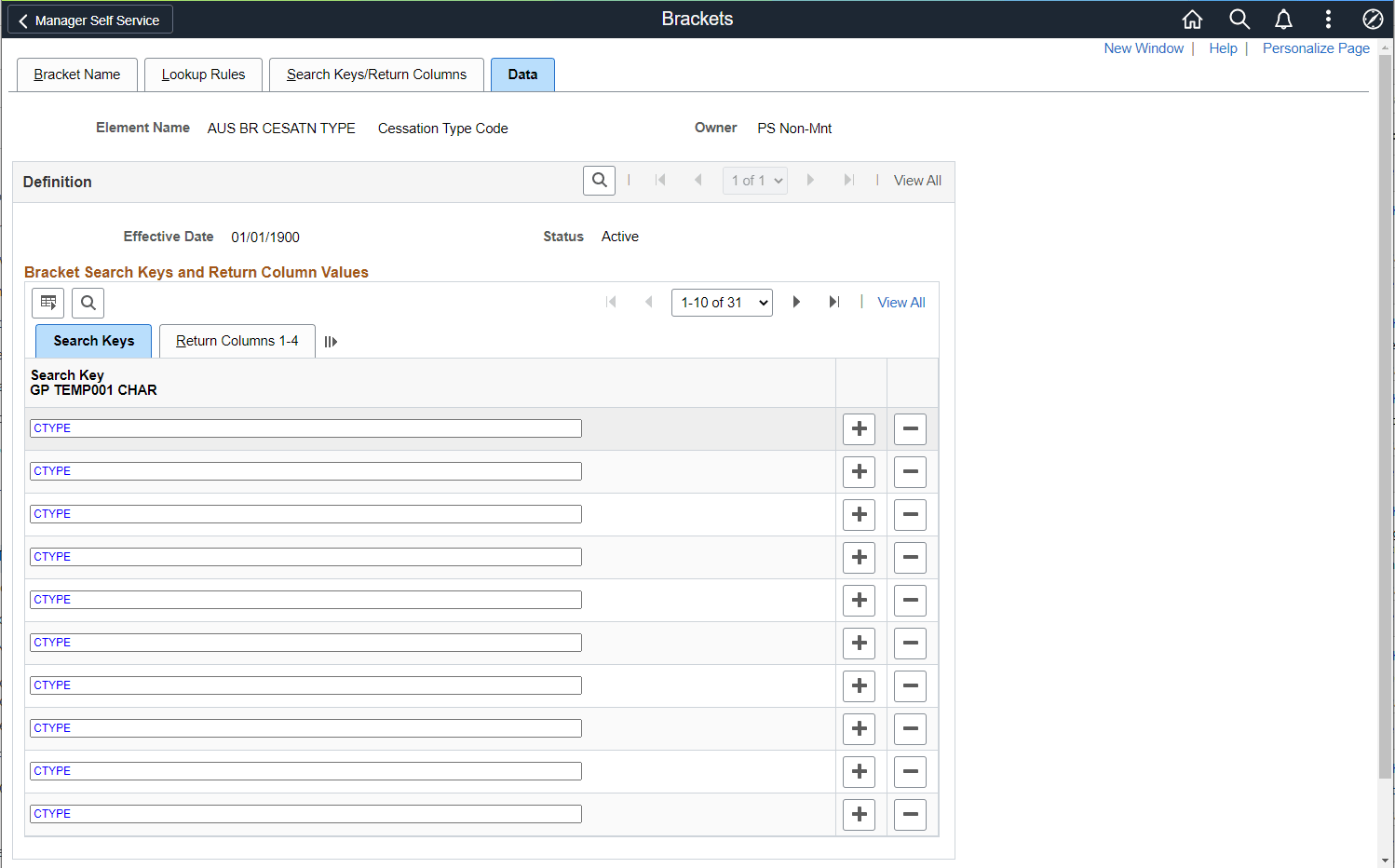
Task: Delete the last CTYPE row with minus button
Action: tap(910, 814)
